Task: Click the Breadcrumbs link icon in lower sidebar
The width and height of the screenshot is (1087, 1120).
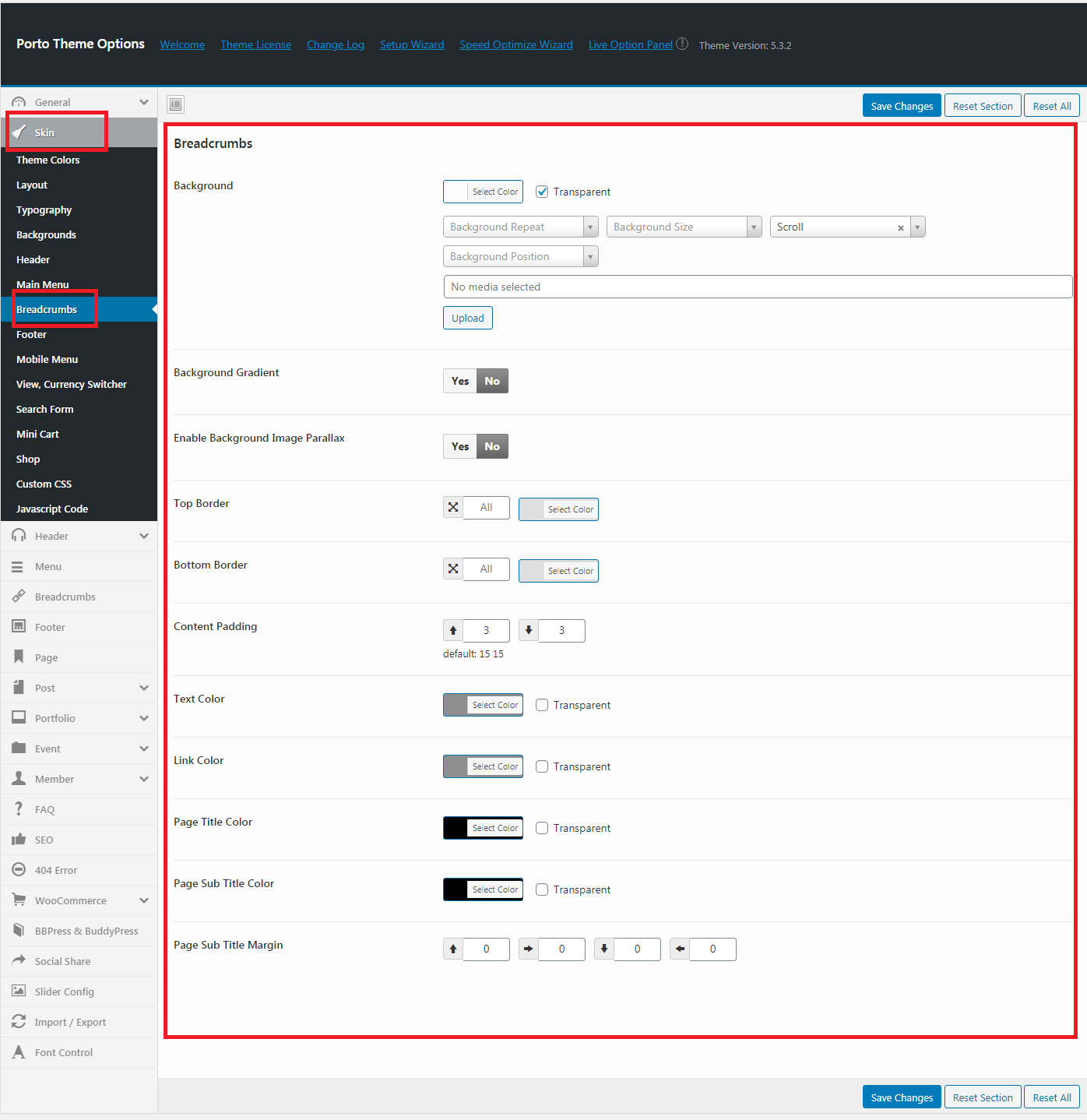Action: tap(19, 597)
